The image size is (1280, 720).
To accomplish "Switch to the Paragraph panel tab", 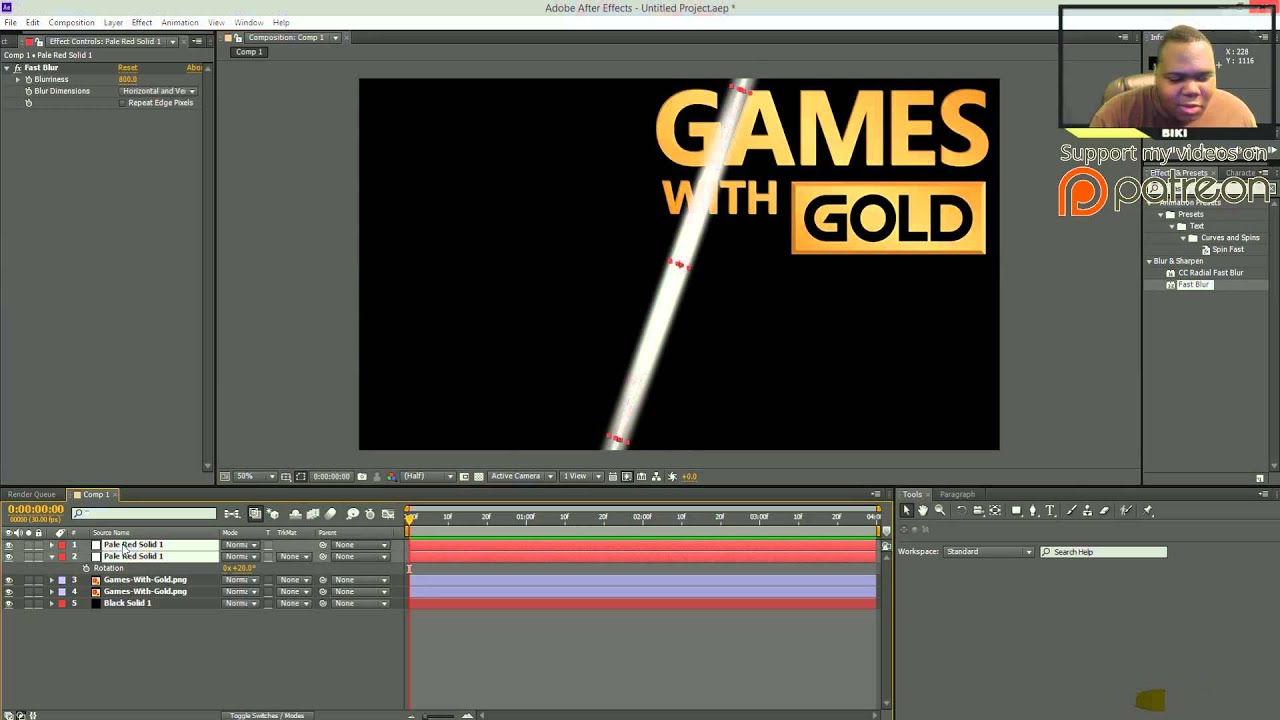I will point(957,494).
